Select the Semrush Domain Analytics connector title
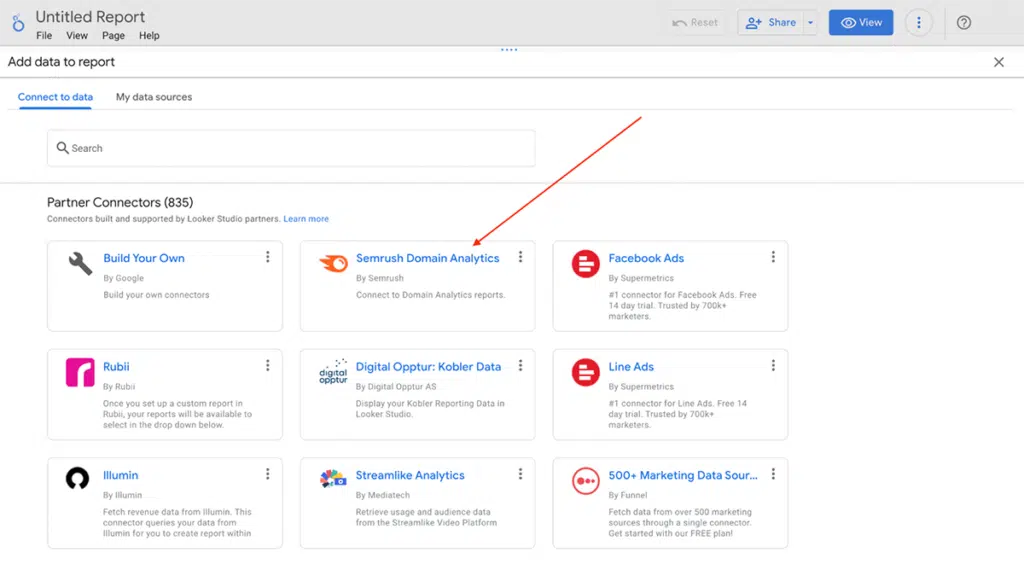This screenshot has width=1024, height=564. coord(427,258)
